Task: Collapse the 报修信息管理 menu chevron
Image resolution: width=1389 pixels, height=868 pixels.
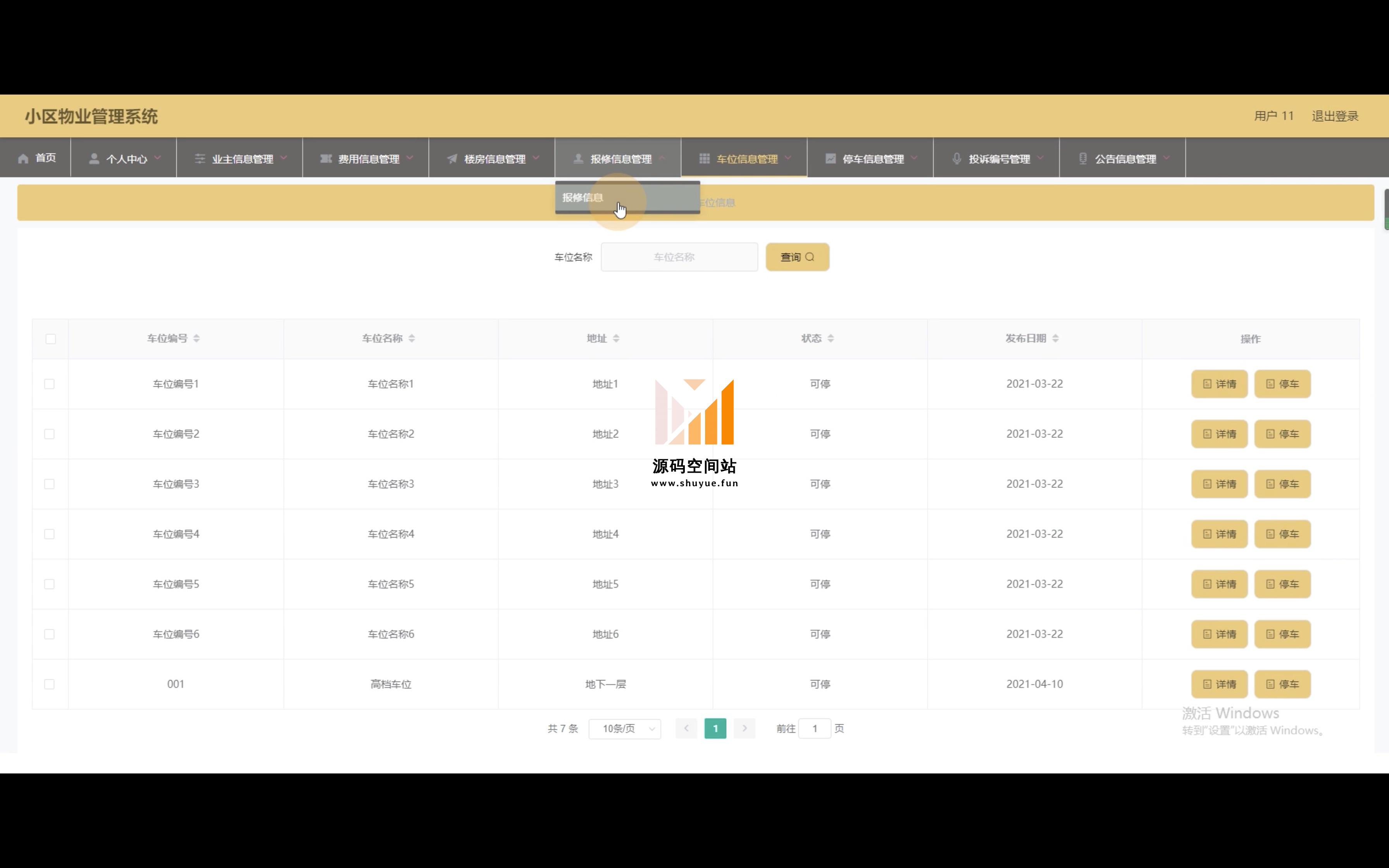Action: (x=662, y=158)
